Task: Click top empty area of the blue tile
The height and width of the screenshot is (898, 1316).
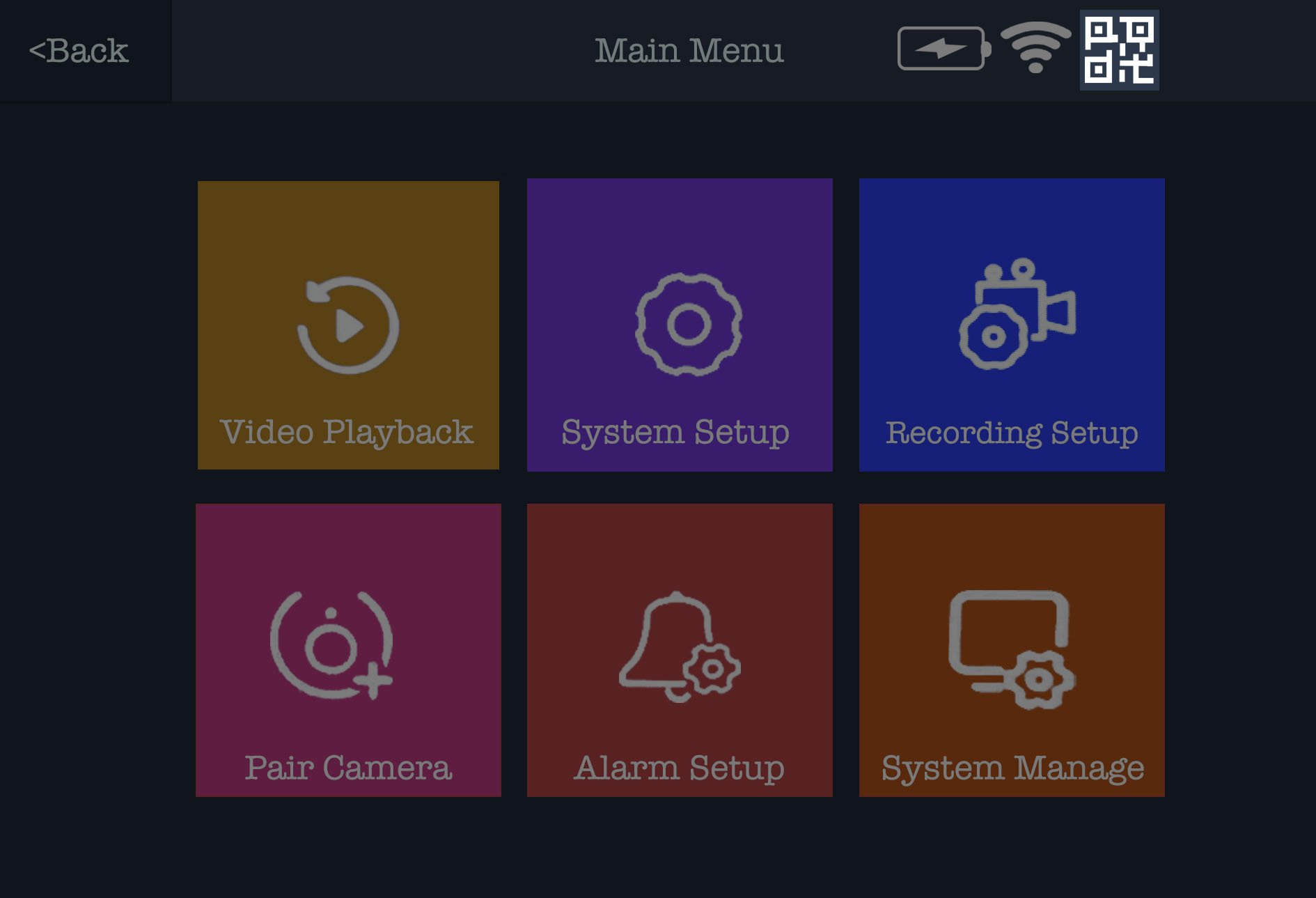Action: [x=1011, y=216]
